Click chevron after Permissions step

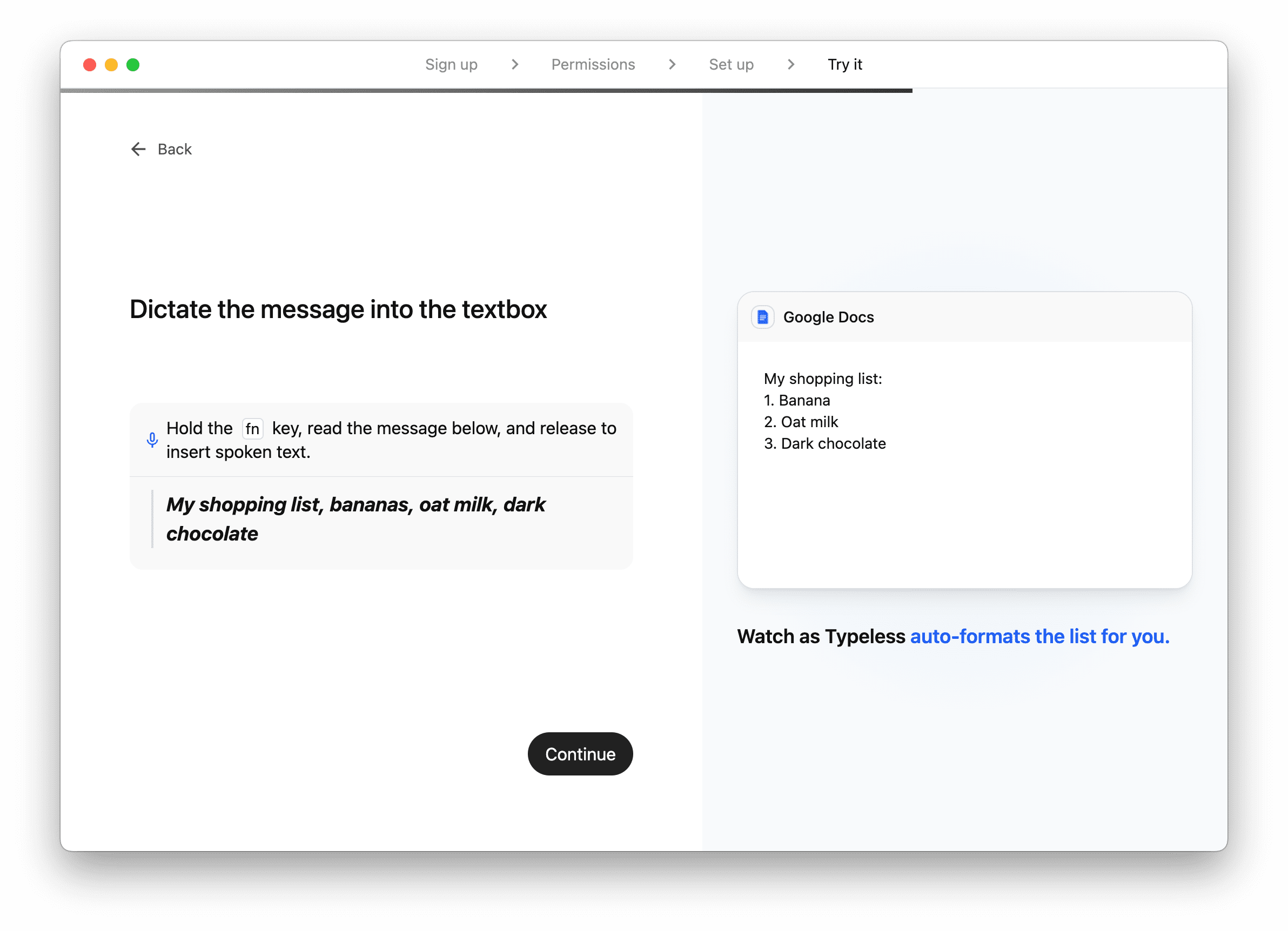click(x=672, y=65)
